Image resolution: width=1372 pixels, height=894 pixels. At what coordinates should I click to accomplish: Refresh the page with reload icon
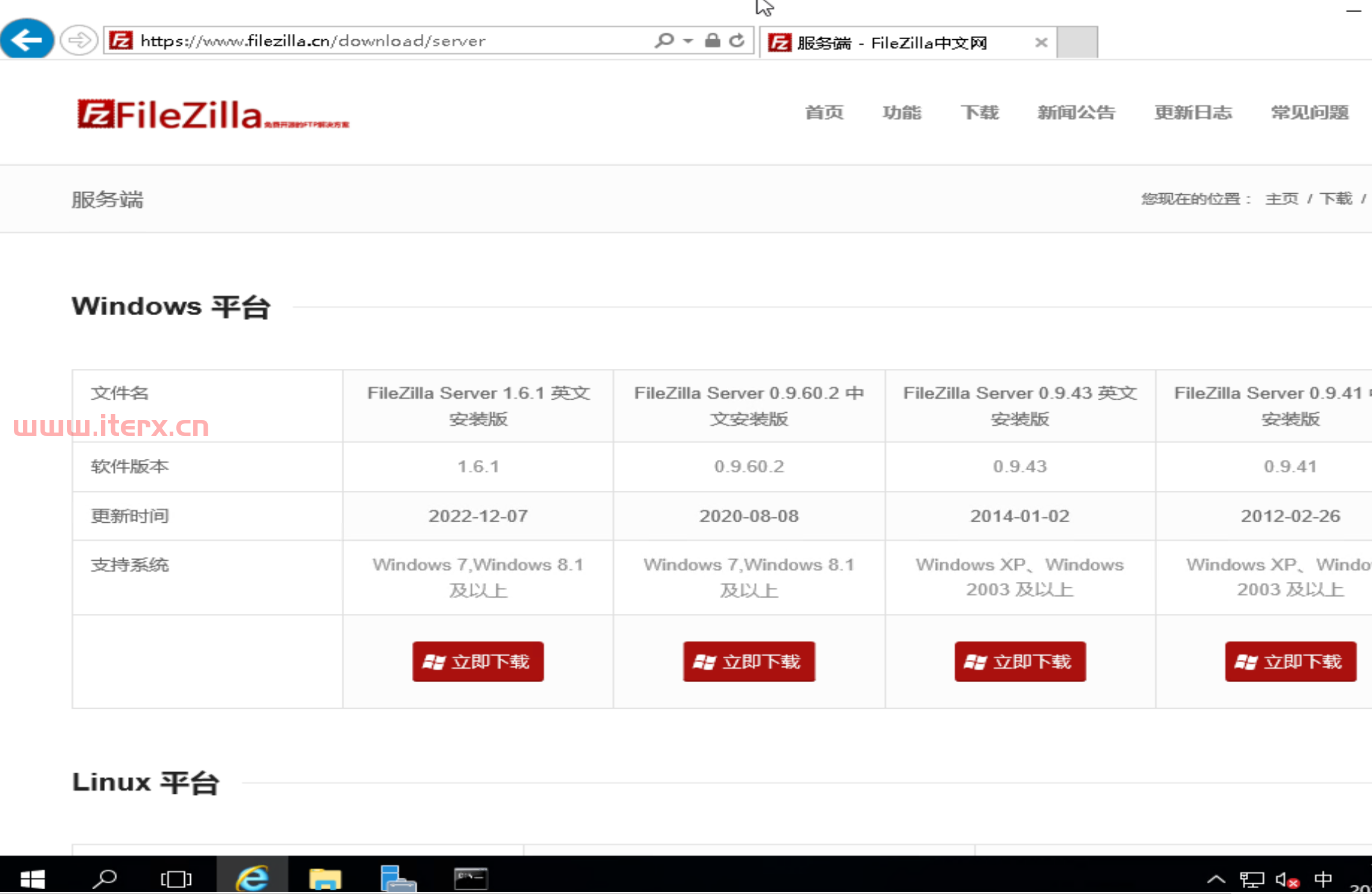(737, 40)
